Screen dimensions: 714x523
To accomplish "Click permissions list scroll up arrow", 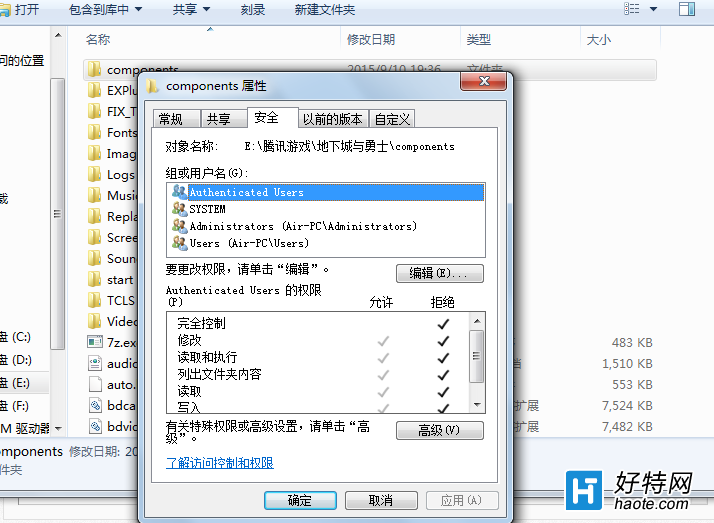I will click(477, 321).
